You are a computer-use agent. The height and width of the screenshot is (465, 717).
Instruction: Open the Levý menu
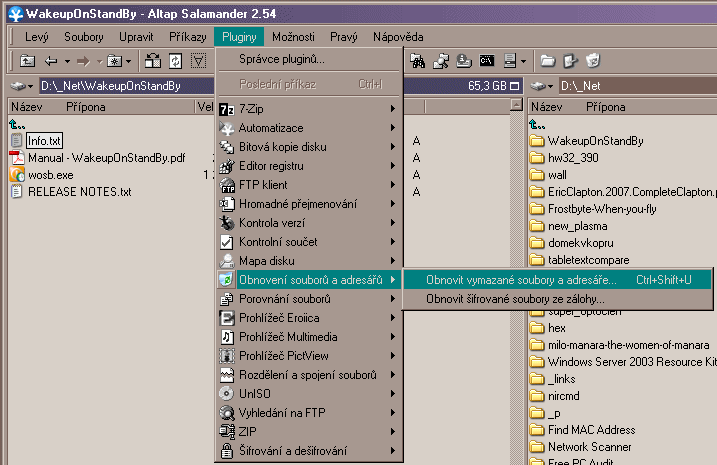(x=37, y=37)
